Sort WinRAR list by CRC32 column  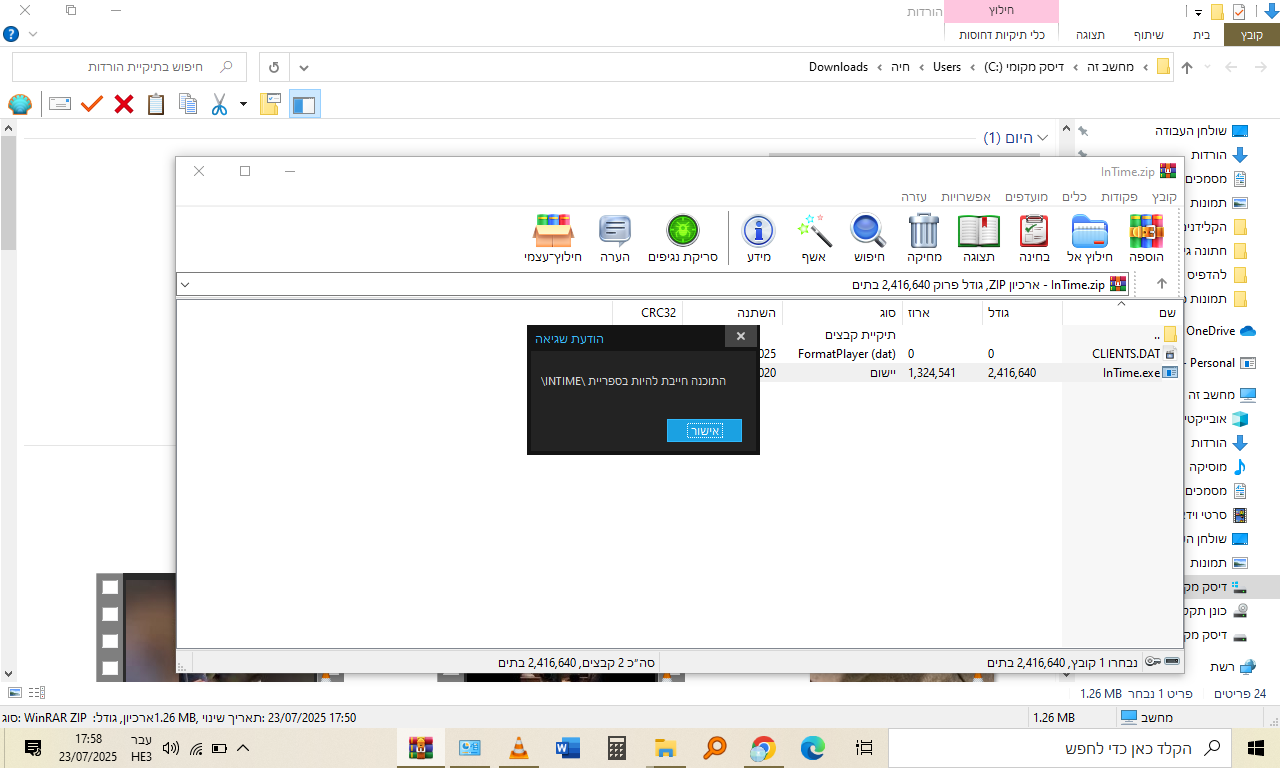[x=647, y=313]
